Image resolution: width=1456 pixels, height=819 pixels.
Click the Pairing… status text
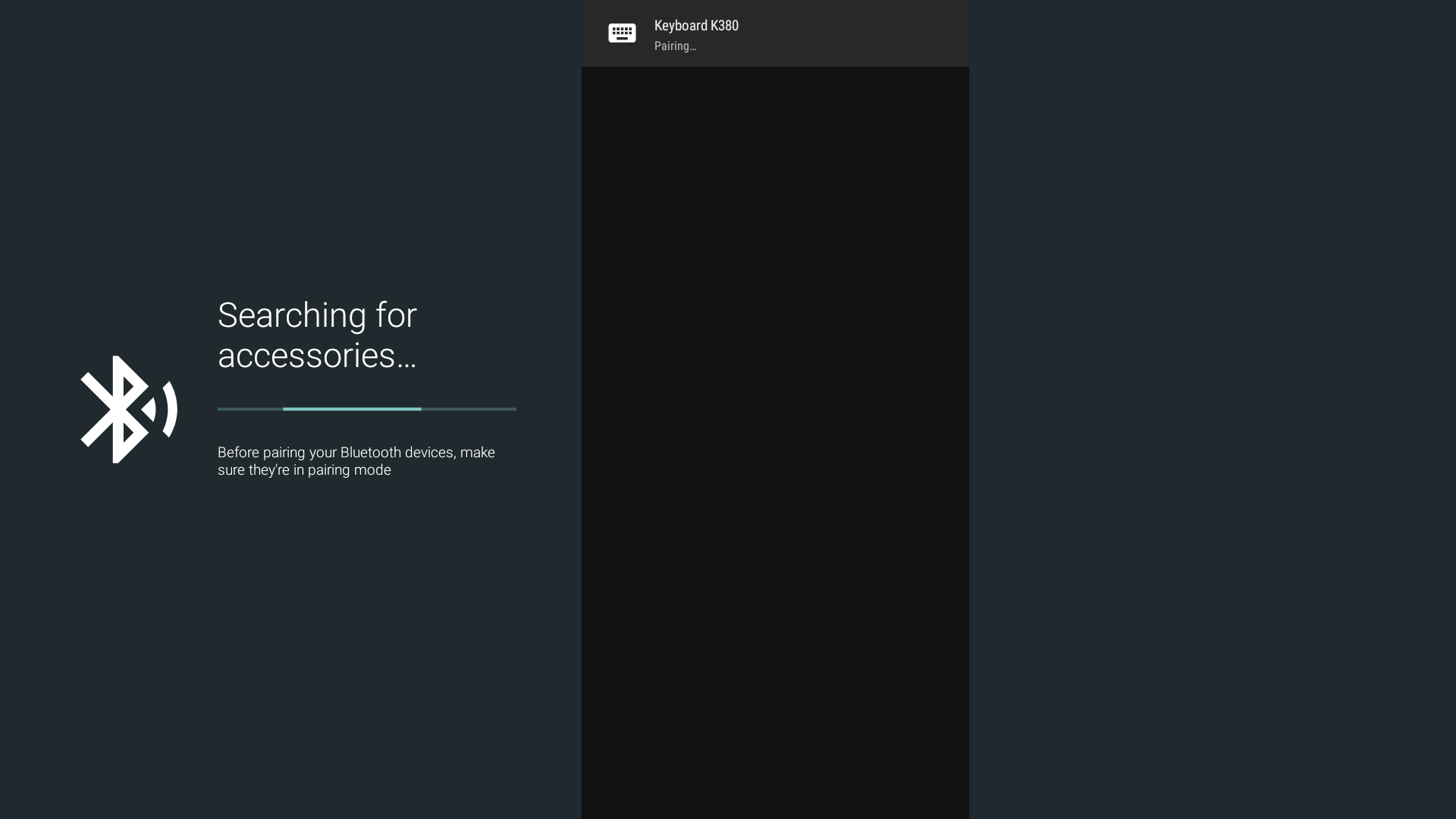[675, 46]
